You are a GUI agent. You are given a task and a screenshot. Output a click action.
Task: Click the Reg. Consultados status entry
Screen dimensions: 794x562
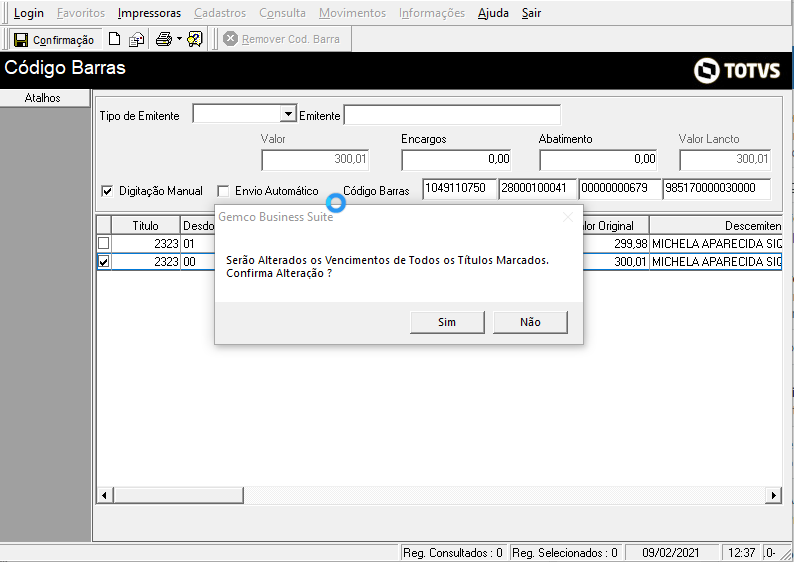pos(453,553)
